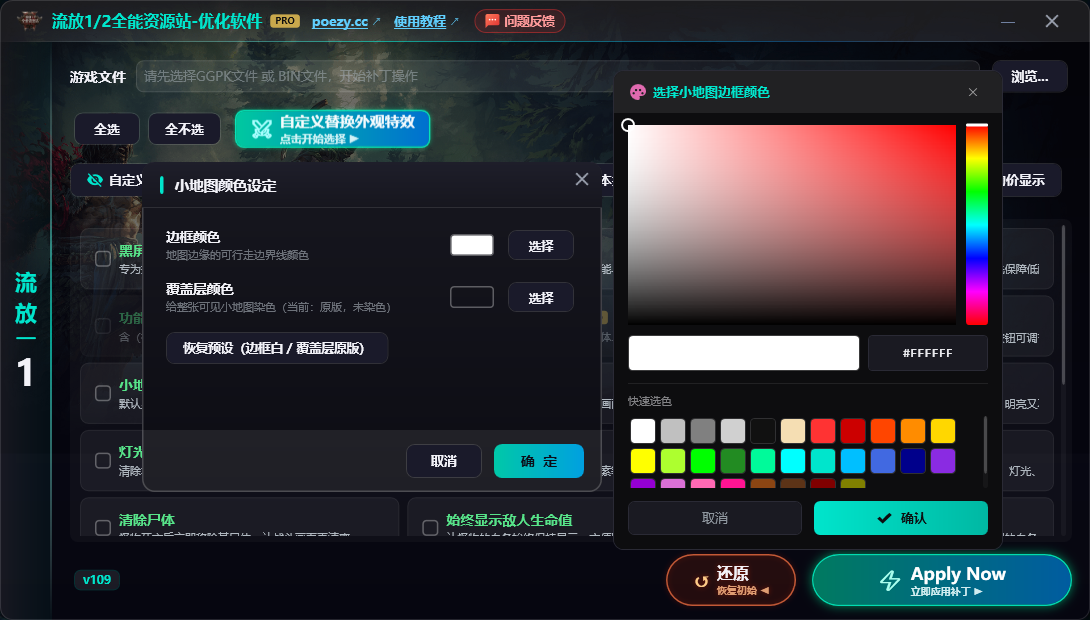This screenshot has height=620, width=1090.
Task: Toggle the 黑屏 option checkbox
Action: [103, 259]
